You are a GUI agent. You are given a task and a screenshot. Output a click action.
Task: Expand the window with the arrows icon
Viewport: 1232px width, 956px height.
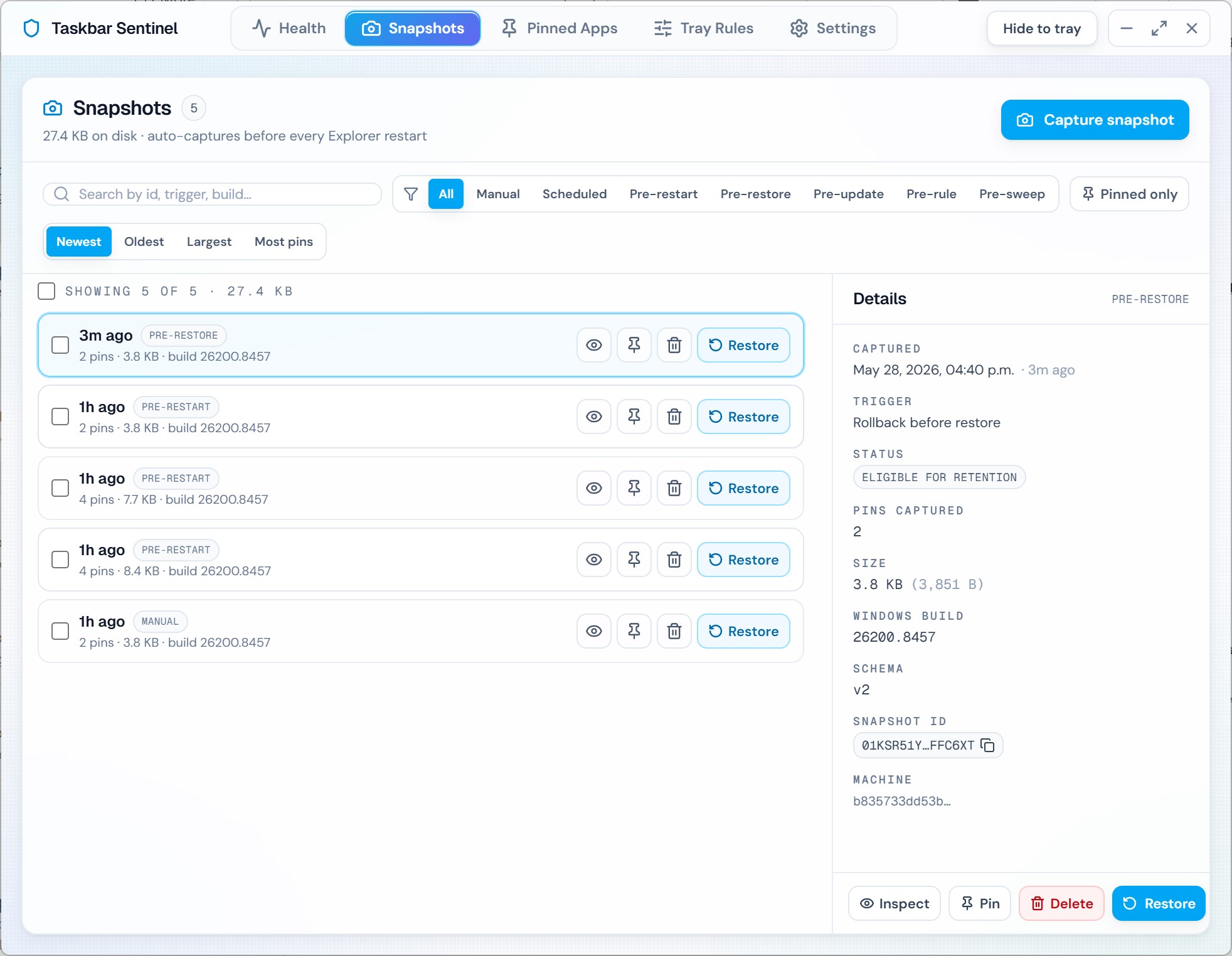1159,28
